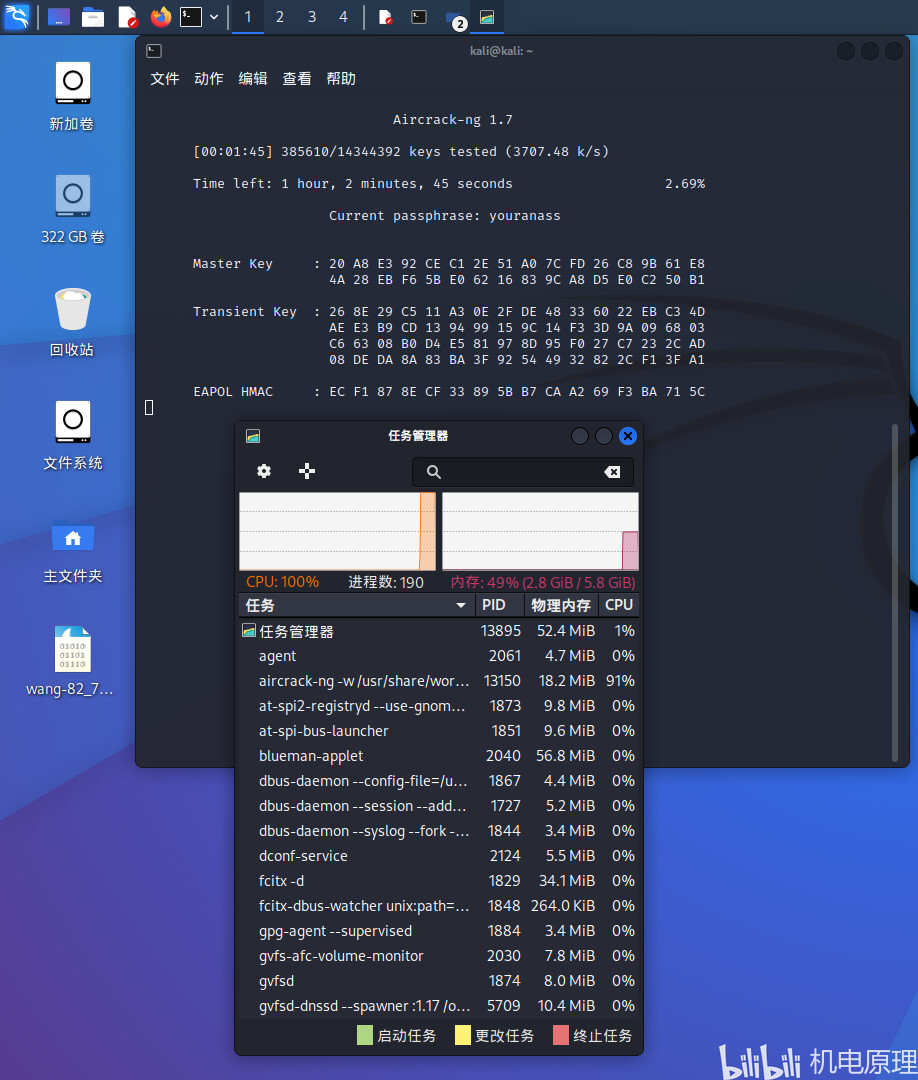
Task: Focus the terminal window in taskbar
Action: [419, 17]
